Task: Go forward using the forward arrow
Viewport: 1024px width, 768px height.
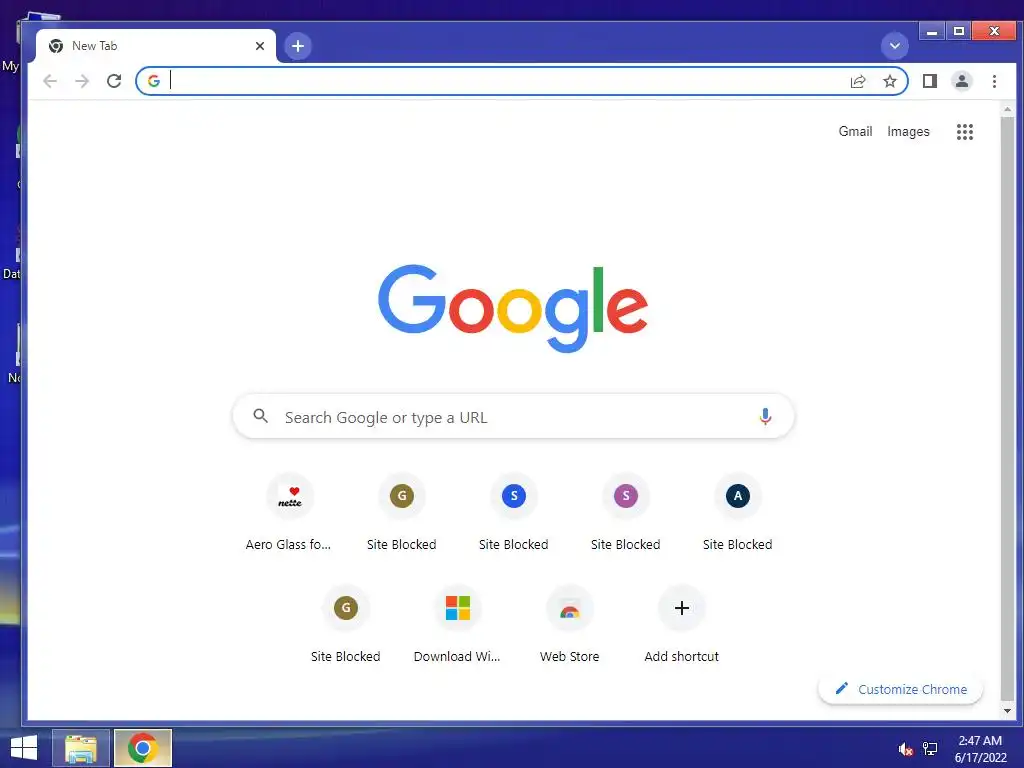Action: click(x=82, y=81)
